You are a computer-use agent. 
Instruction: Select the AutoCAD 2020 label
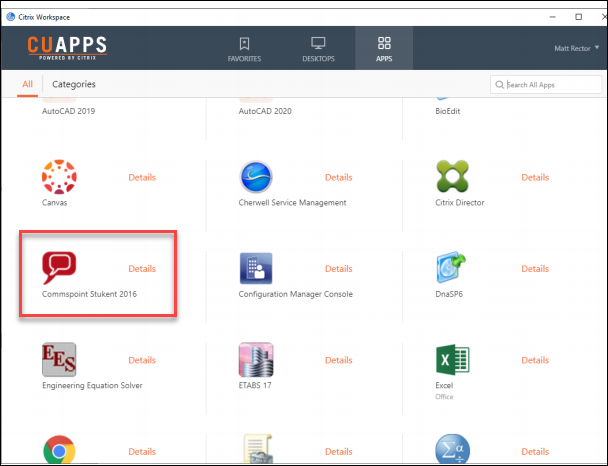265,111
